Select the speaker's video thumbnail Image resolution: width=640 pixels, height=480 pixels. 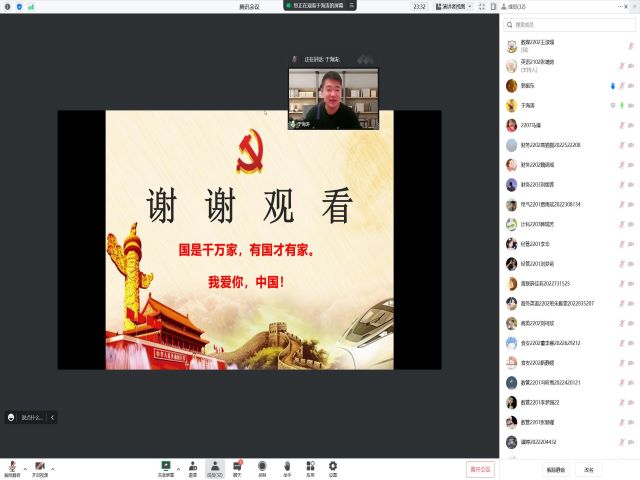click(333, 99)
